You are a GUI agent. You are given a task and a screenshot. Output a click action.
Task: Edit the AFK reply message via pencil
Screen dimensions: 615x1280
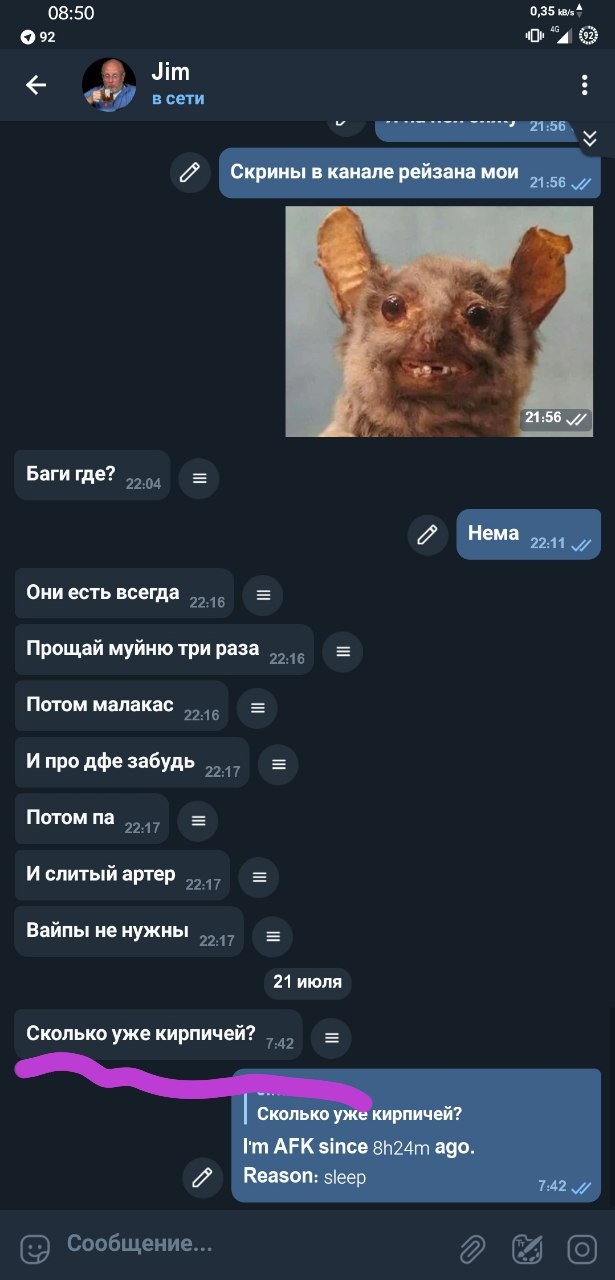203,1177
